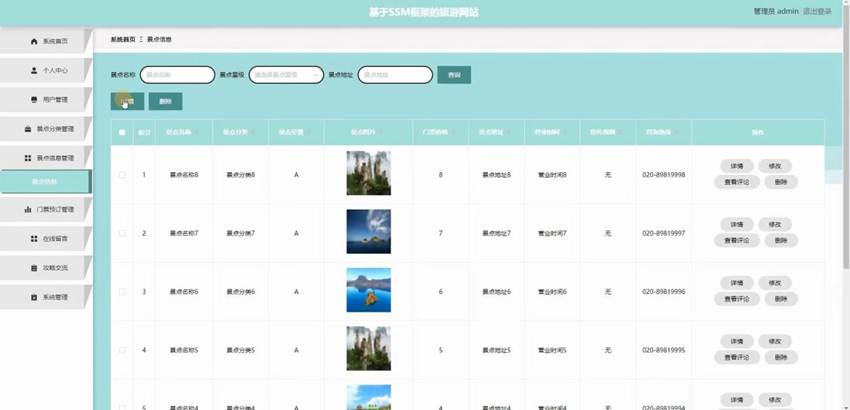Open the picture in row 景点名称5
This screenshot has height=410, width=850.
pyautogui.click(x=369, y=349)
